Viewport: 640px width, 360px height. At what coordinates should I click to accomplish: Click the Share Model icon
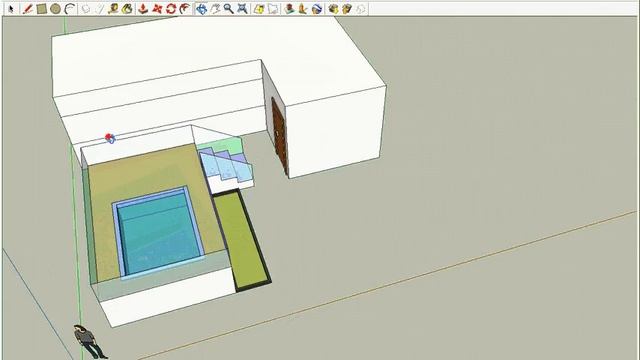[x=347, y=9]
